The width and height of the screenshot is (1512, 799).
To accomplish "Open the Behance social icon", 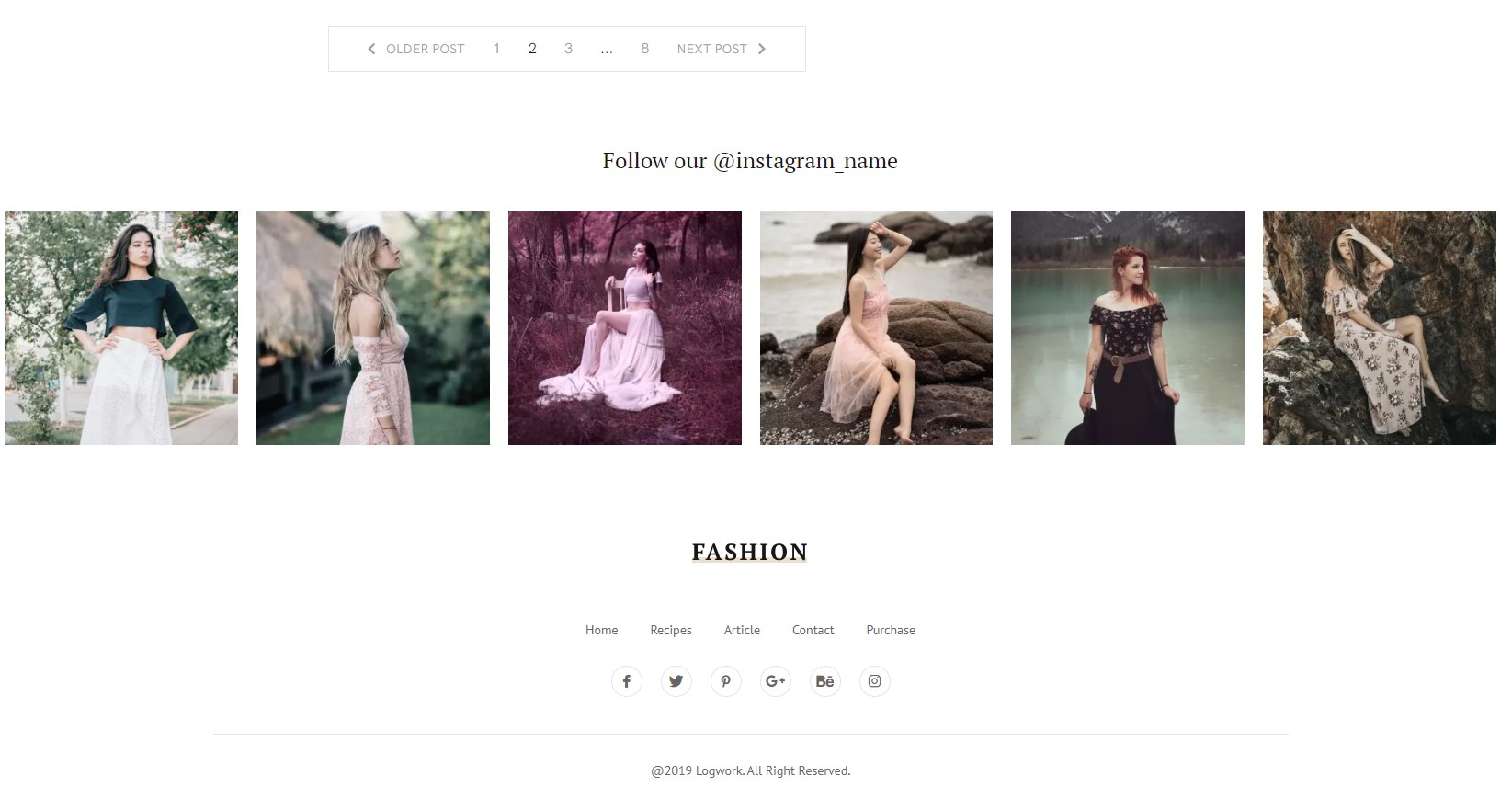I will 825,681.
